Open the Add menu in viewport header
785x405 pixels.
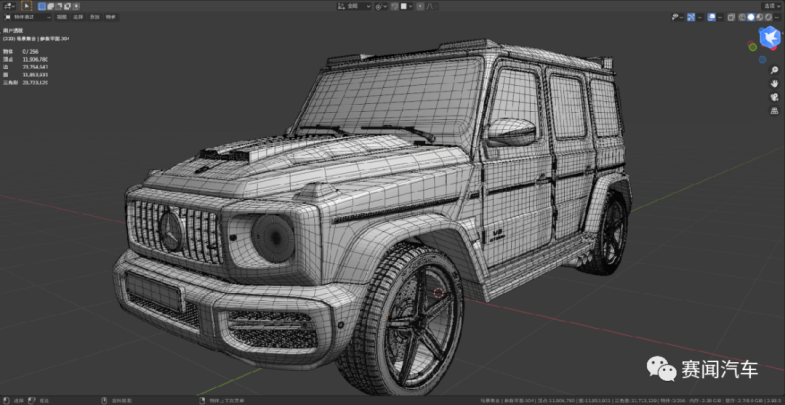point(94,18)
